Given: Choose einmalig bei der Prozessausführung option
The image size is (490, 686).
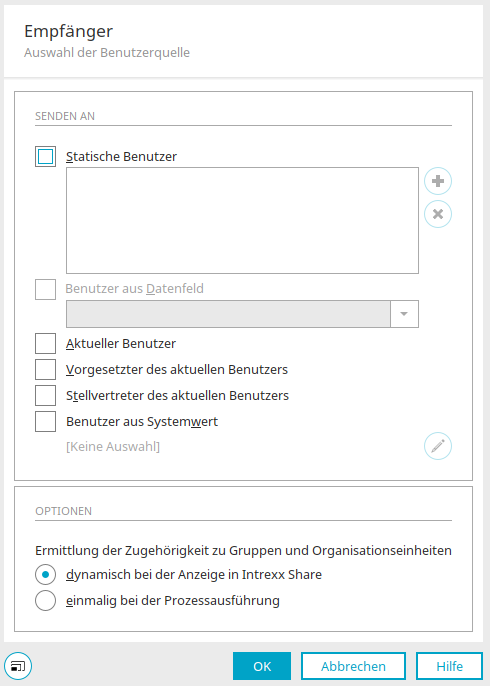Looking at the screenshot, I should click(x=46, y=601).
